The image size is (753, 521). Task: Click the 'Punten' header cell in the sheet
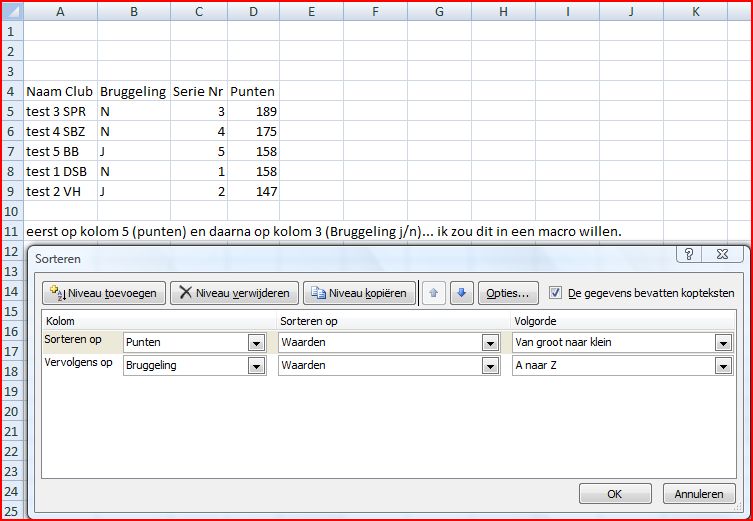(254, 91)
